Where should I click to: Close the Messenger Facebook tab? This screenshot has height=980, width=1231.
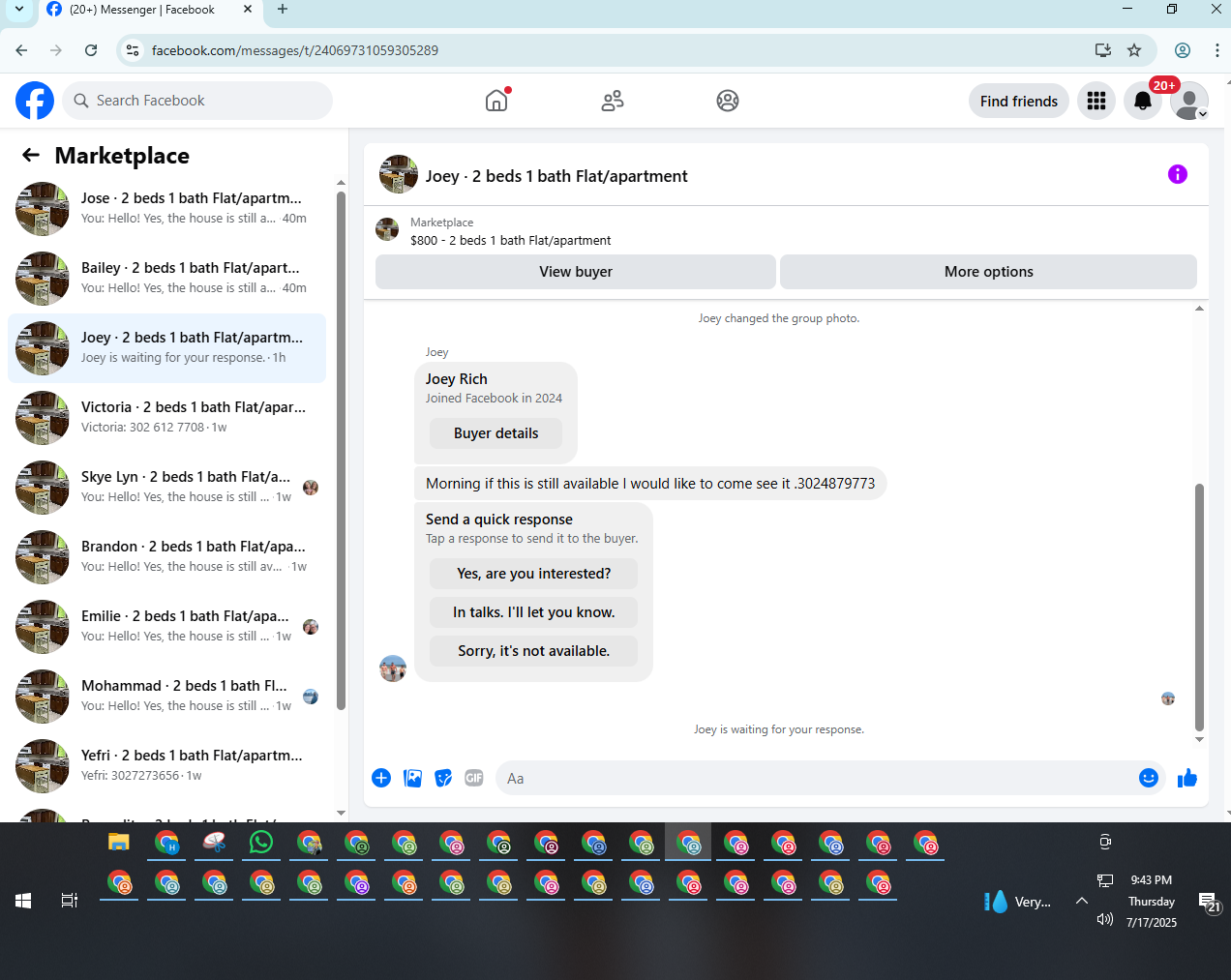pyautogui.click(x=248, y=10)
